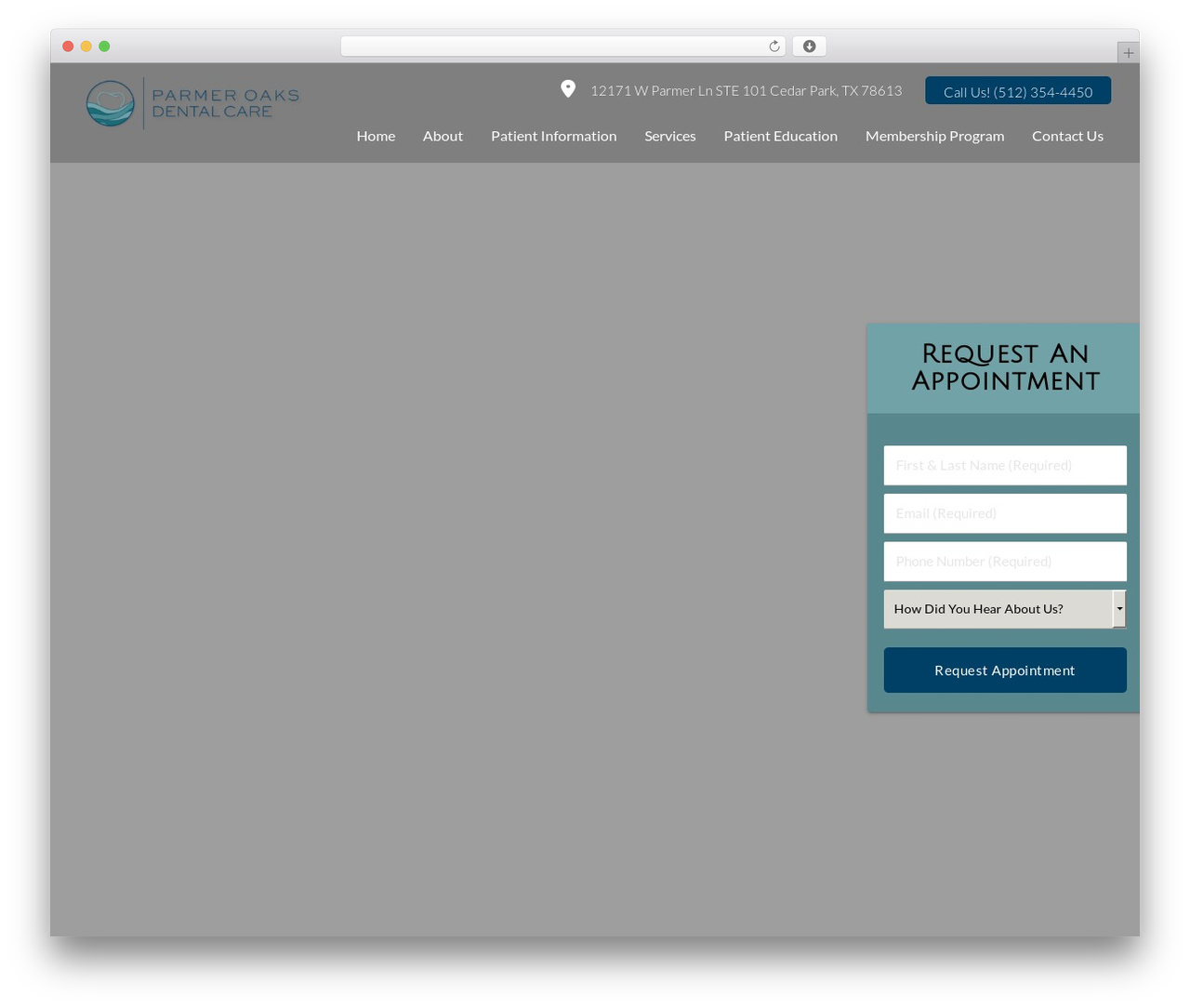This screenshot has width=1190, height=1008.
Task: Open the Membership Program page
Action: (934, 136)
